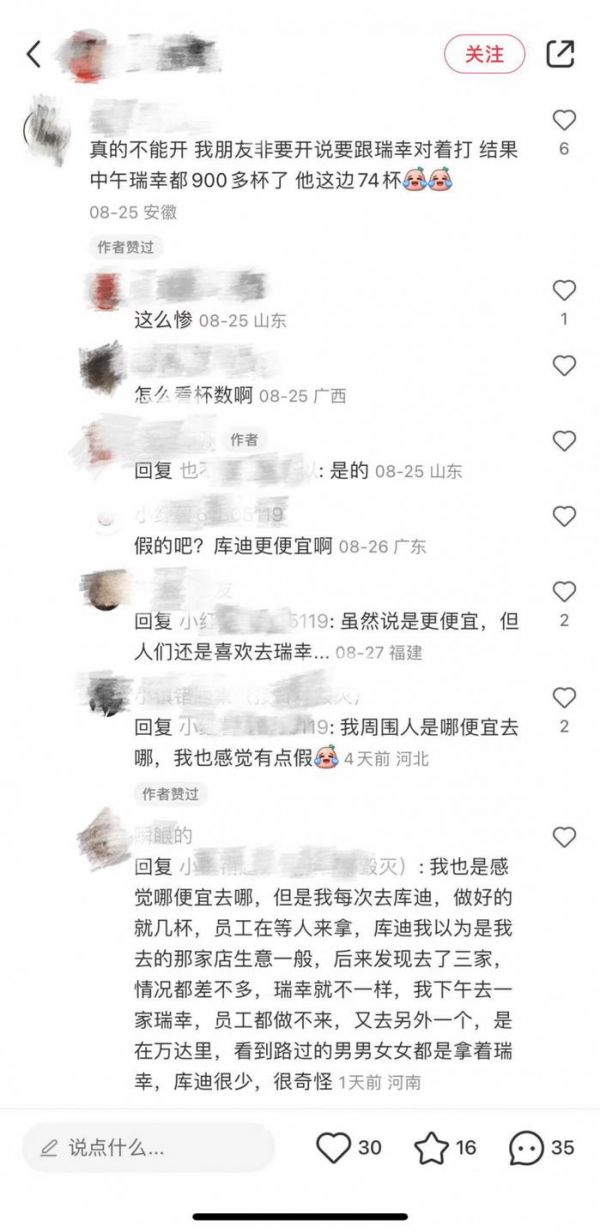Like the post via bottom heart icon
This screenshot has width=600, height=1231.
pyautogui.click(x=333, y=1147)
